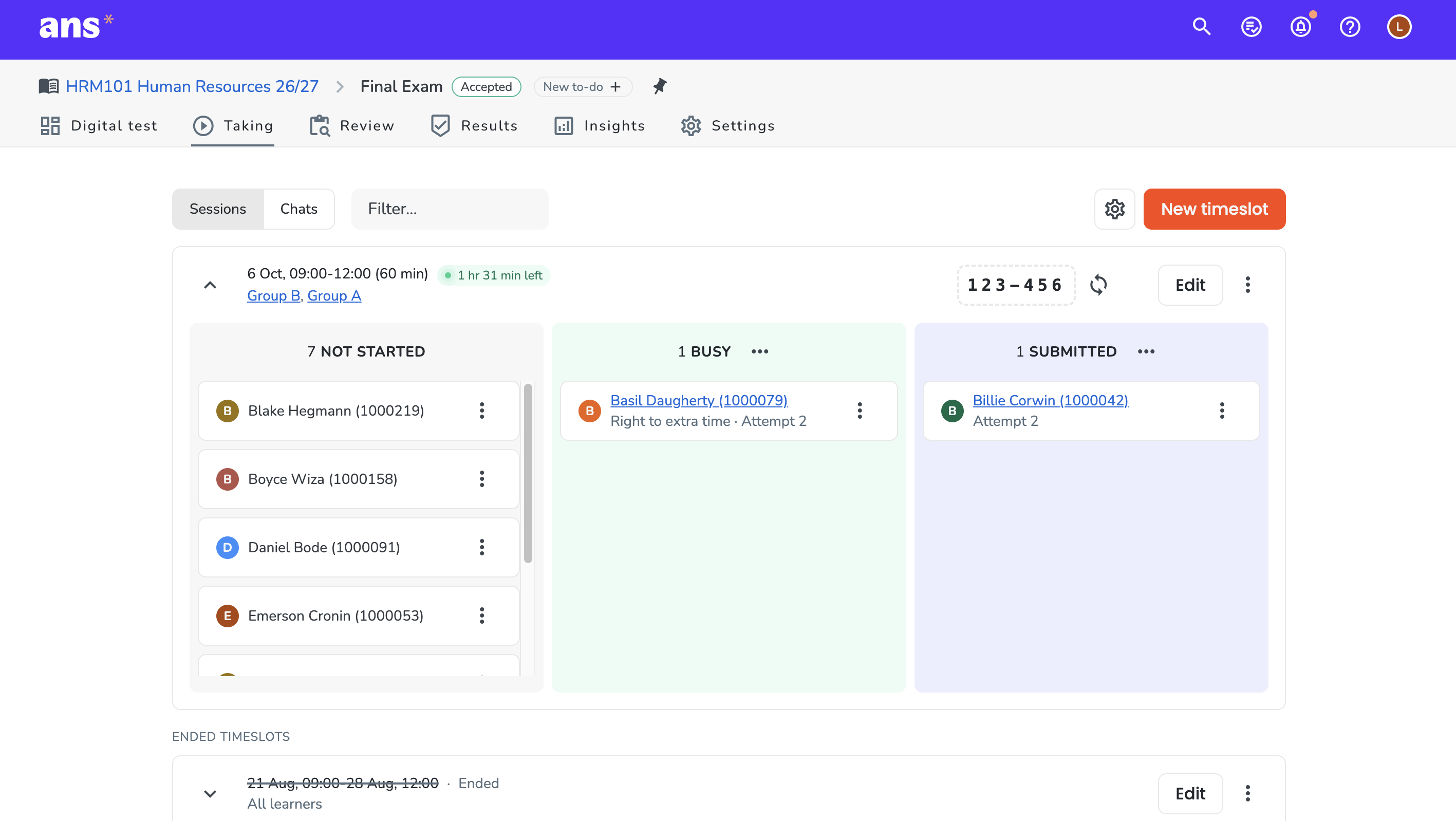The width and height of the screenshot is (1456, 821).
Task: Create a New timeslot
Action: pos(1214,209)
